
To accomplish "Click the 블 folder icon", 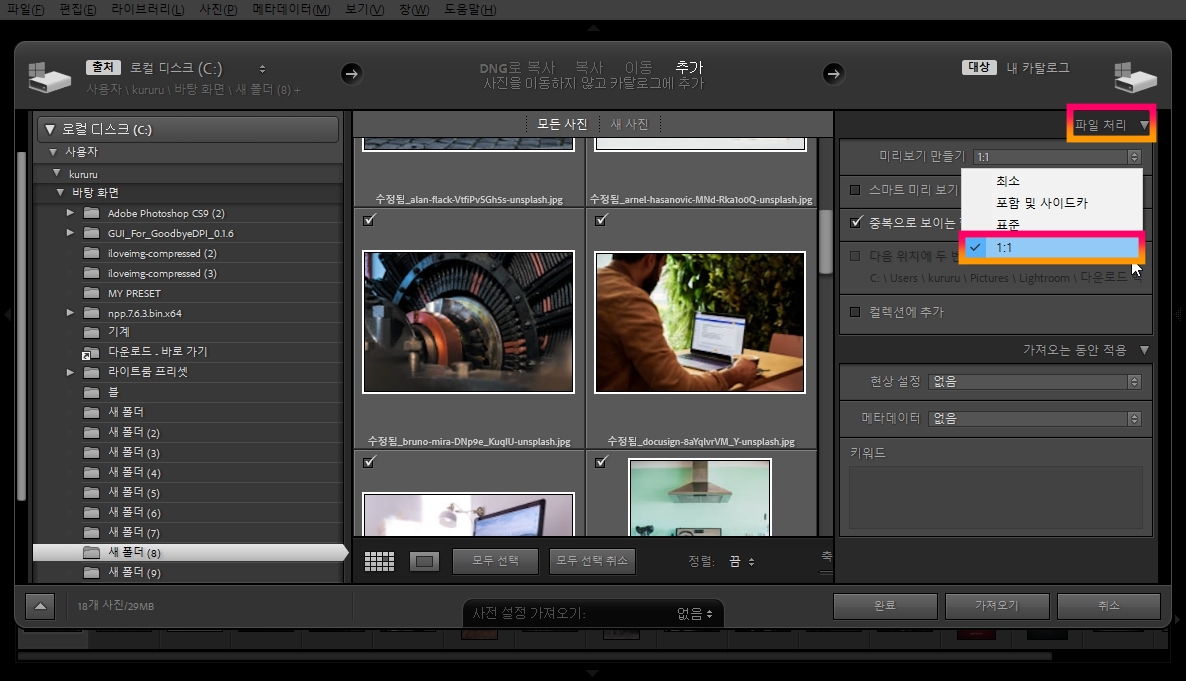I will (x=92, y=392).
